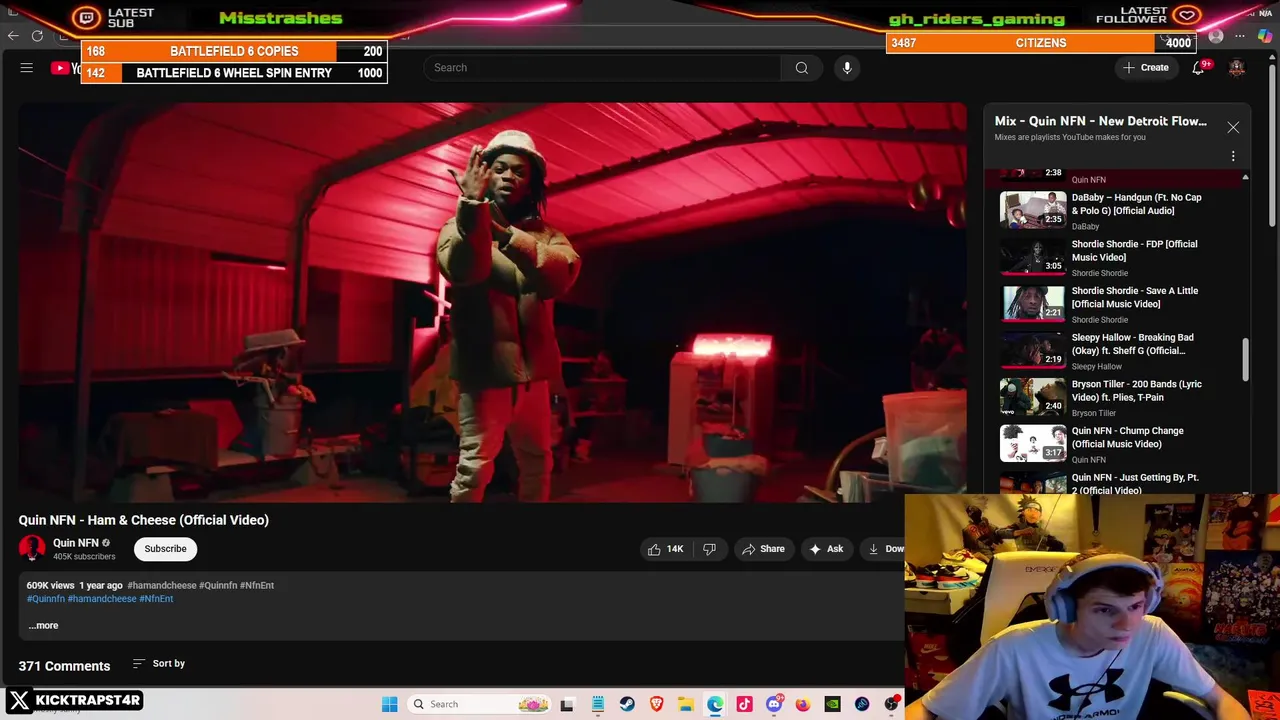This screenshot has width=1280, height=720.
Task: Play Sleepy Hallow Breaking Bad thumbnail
Action: point(1033,350)
